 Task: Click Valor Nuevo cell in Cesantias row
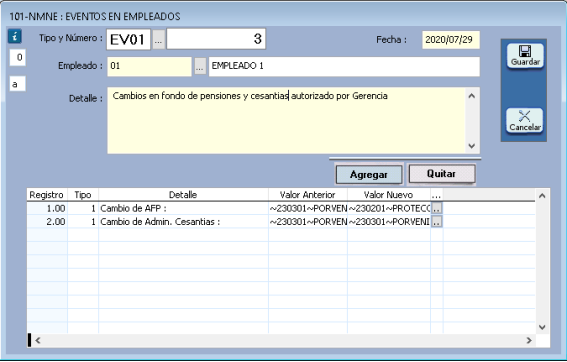(x=389, y=222)
